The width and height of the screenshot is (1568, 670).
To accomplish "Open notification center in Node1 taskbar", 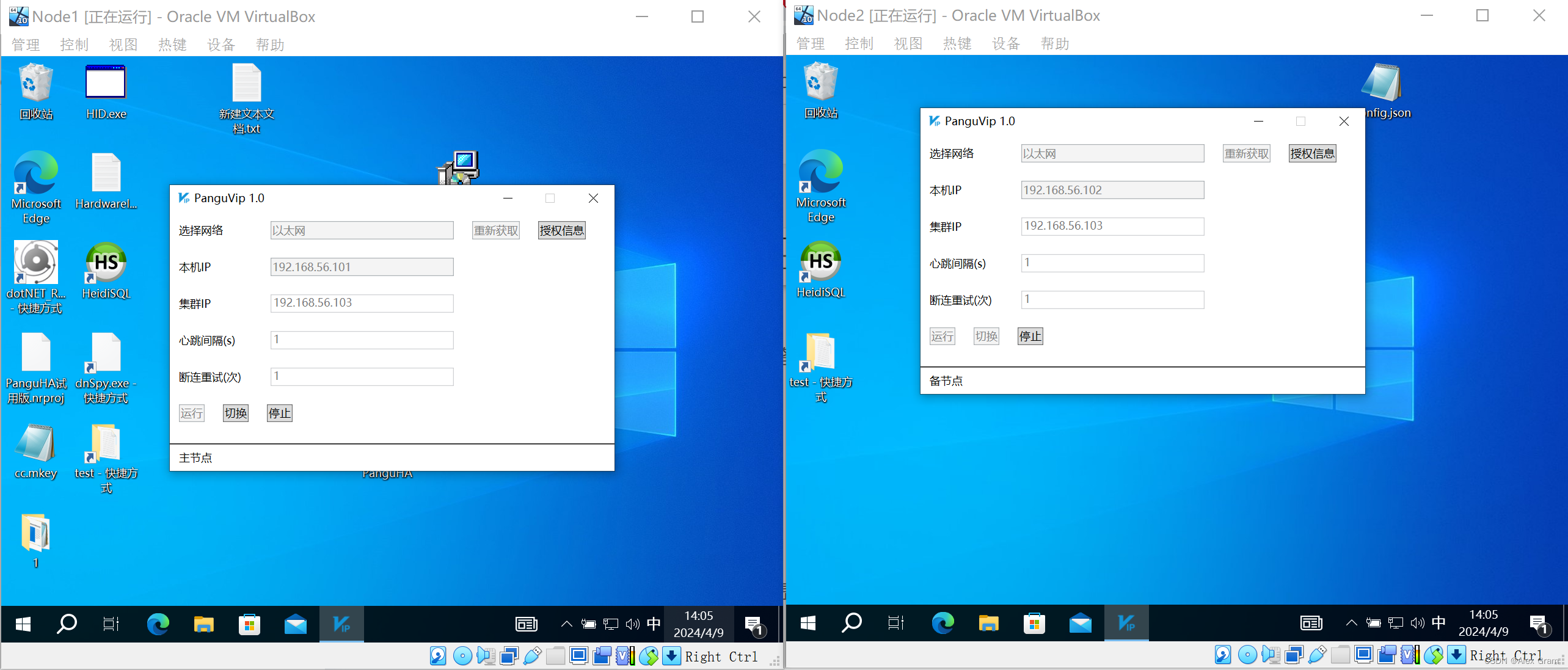I will coord(755,625).
